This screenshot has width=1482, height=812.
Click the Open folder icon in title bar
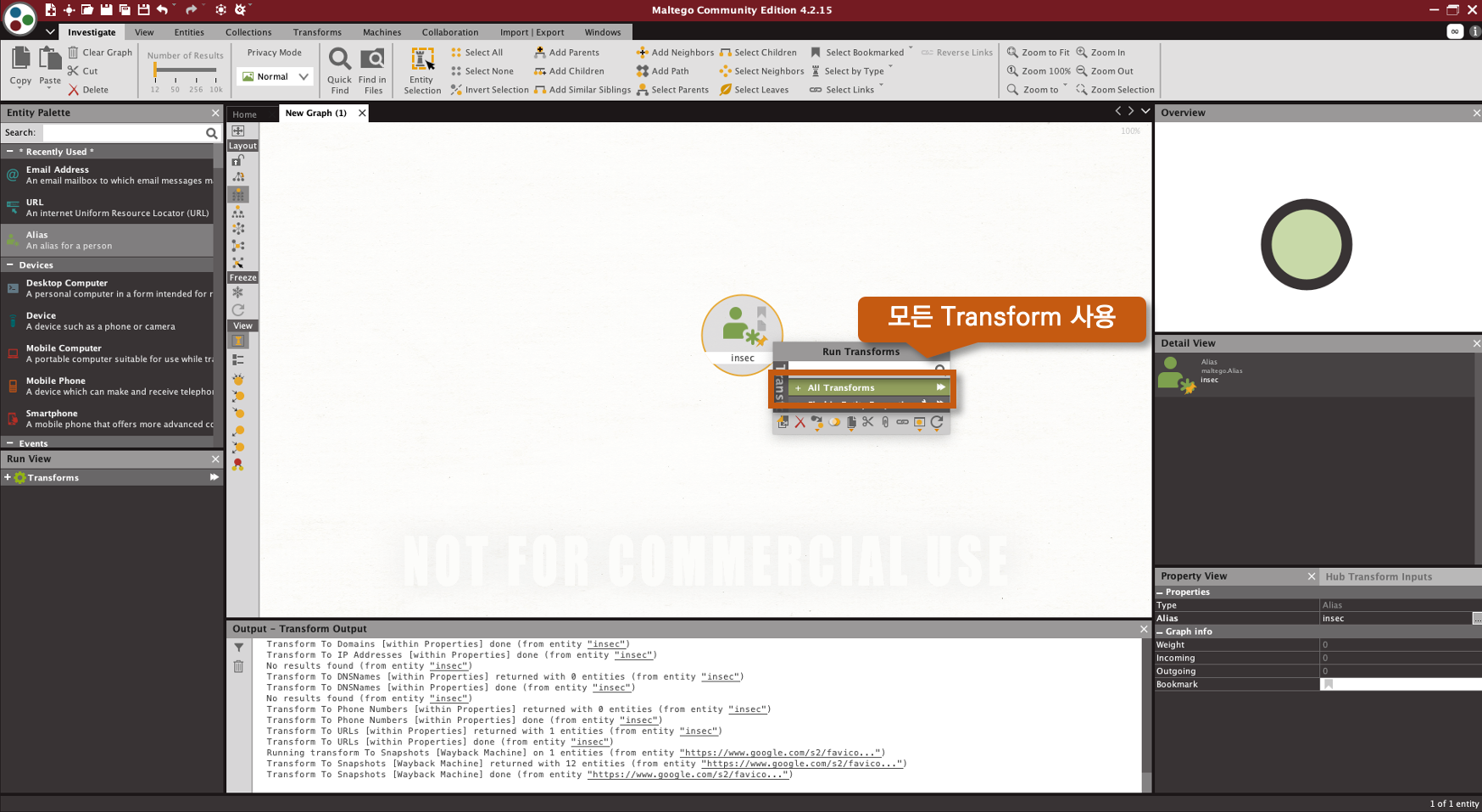click(87, 9)
